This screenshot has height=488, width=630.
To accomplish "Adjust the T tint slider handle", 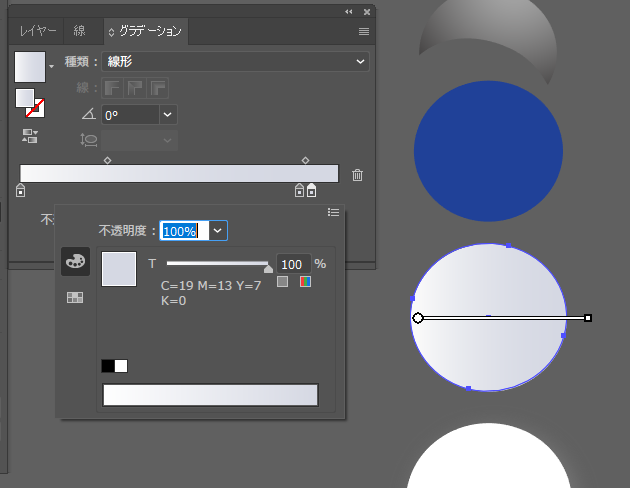I will tap(268, 268).
